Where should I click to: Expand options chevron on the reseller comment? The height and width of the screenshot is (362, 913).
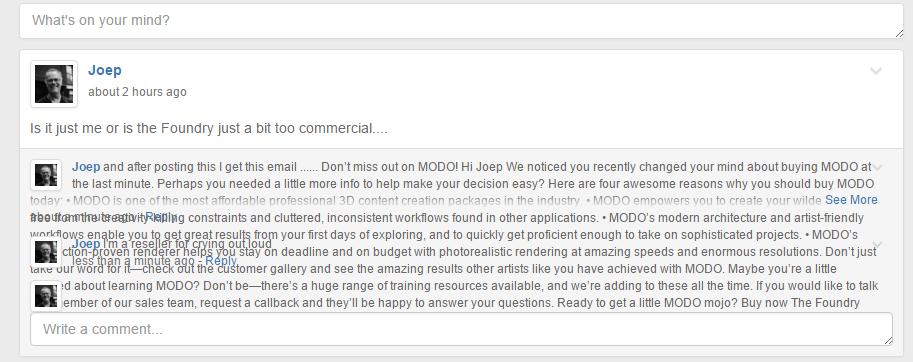pyautogui.click(x=877, y=244)
